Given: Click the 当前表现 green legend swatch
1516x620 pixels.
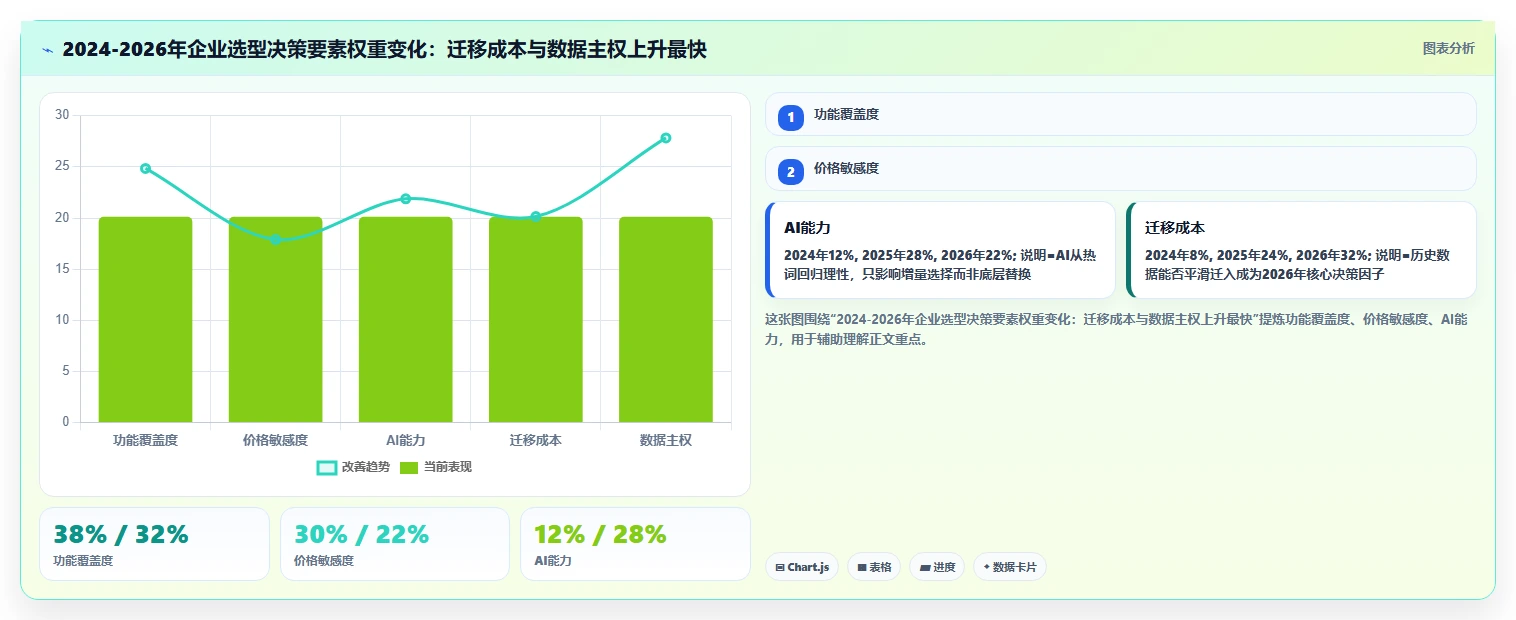Looking at the screenshot, I should [x=409, y=467].
